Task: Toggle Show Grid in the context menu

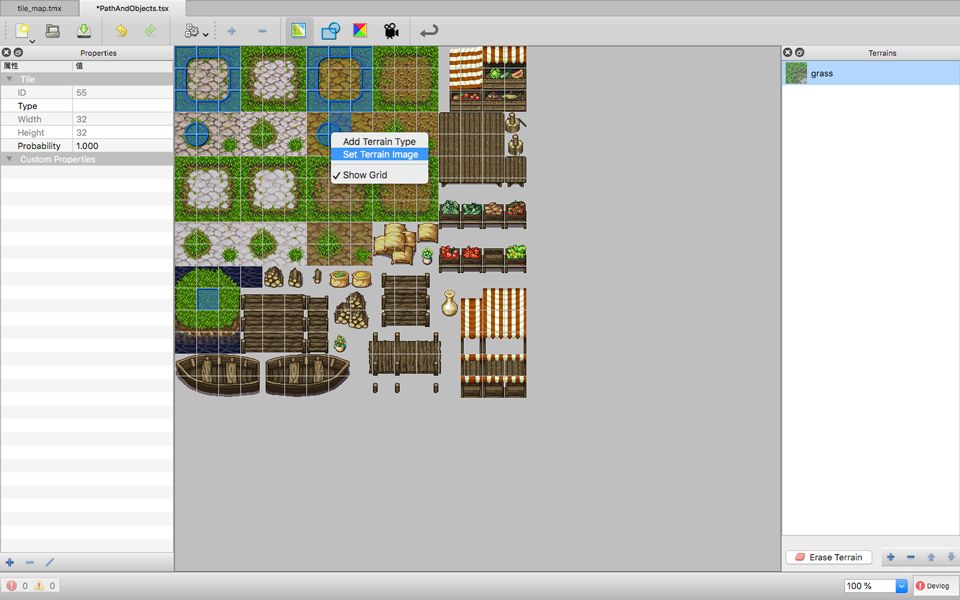Action: (379, 175)
